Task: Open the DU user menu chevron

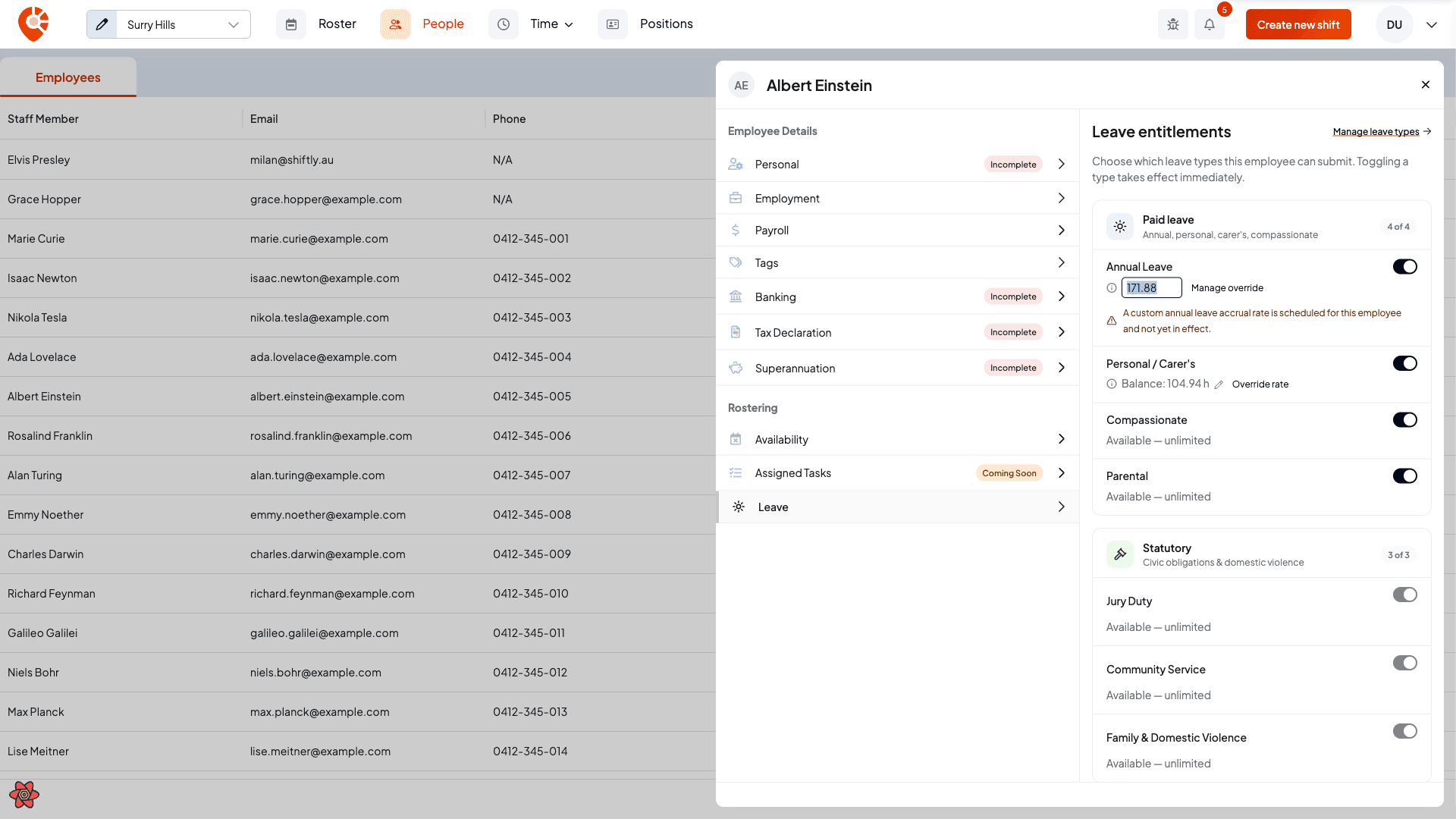Action: coord(1431,25)
